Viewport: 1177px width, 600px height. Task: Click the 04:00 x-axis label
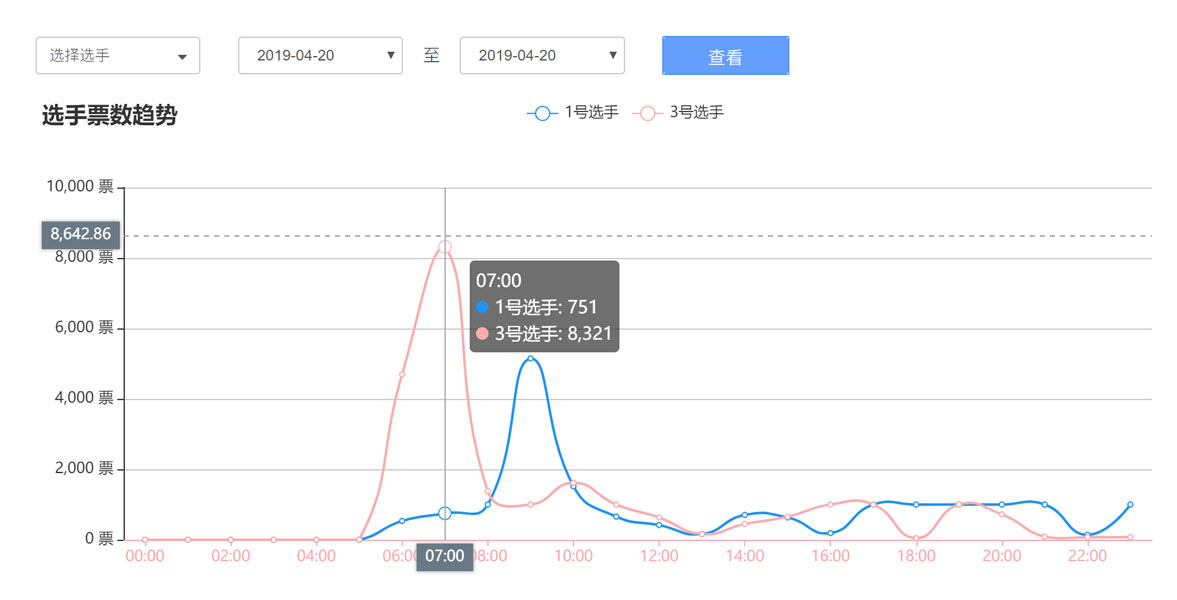point(316,556)
